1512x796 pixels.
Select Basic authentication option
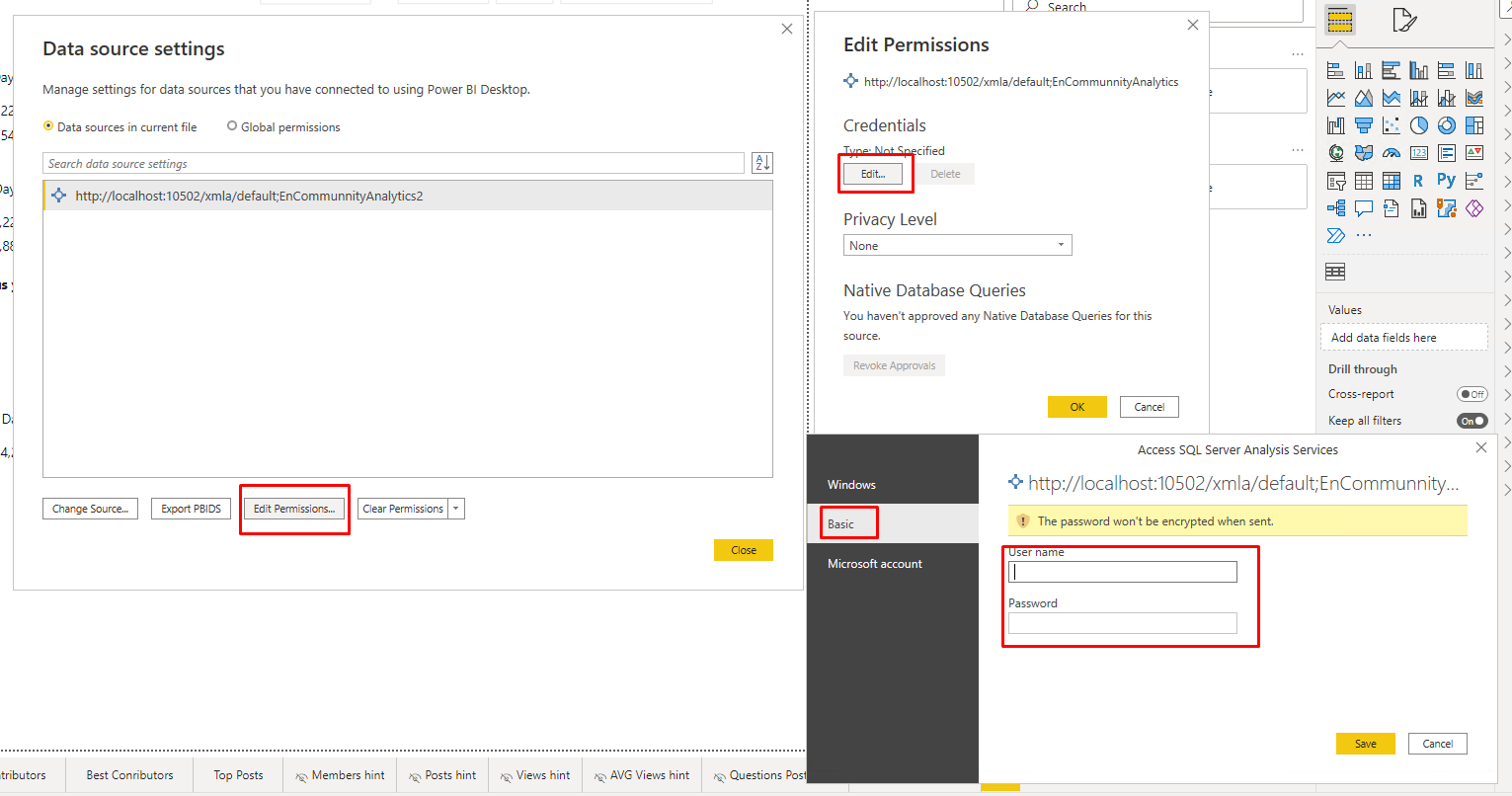click(893, 523)
